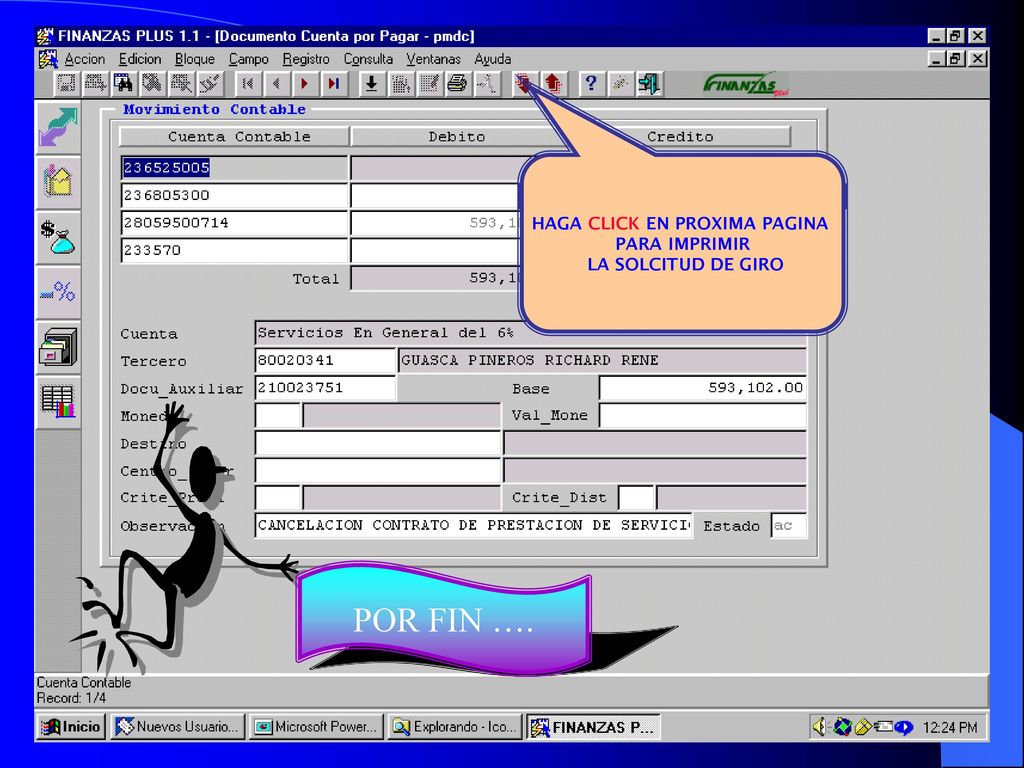Click the red up-arrow previous page icon
This screenshot has width=1024, height=768.
point(553,84)
